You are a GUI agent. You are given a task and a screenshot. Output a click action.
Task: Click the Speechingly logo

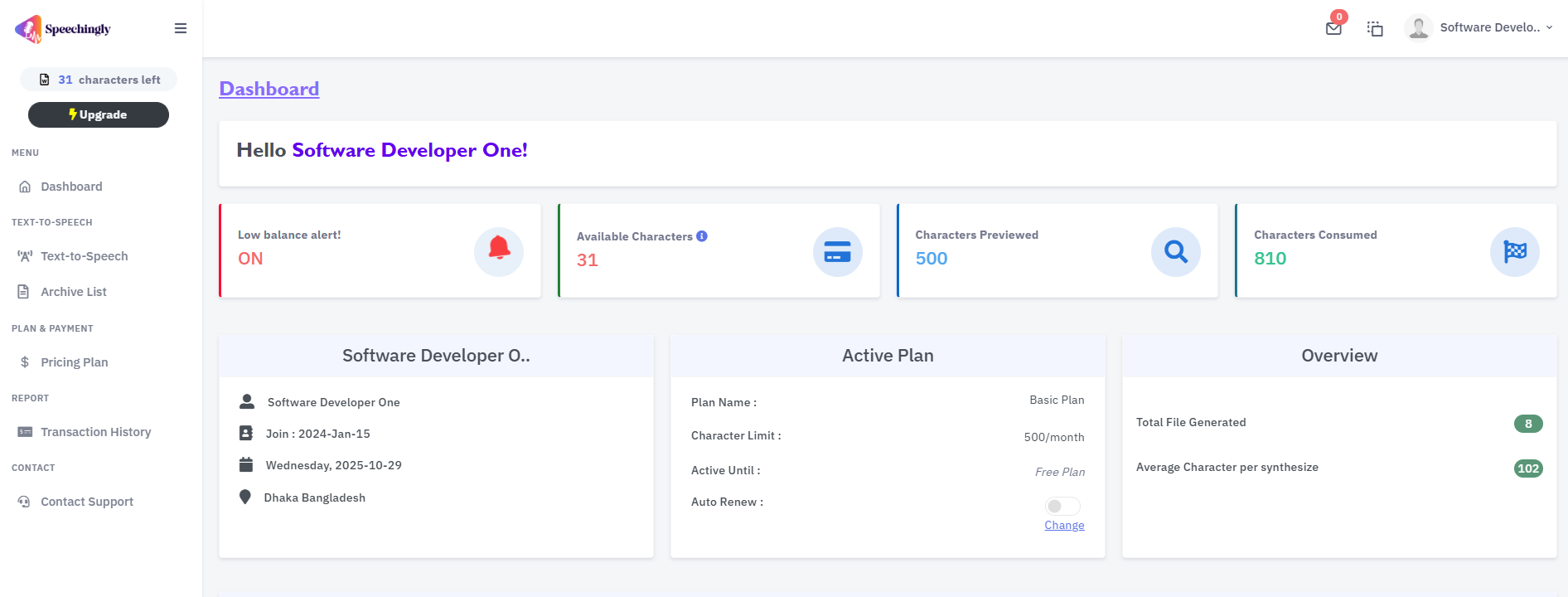coord(63,29)
